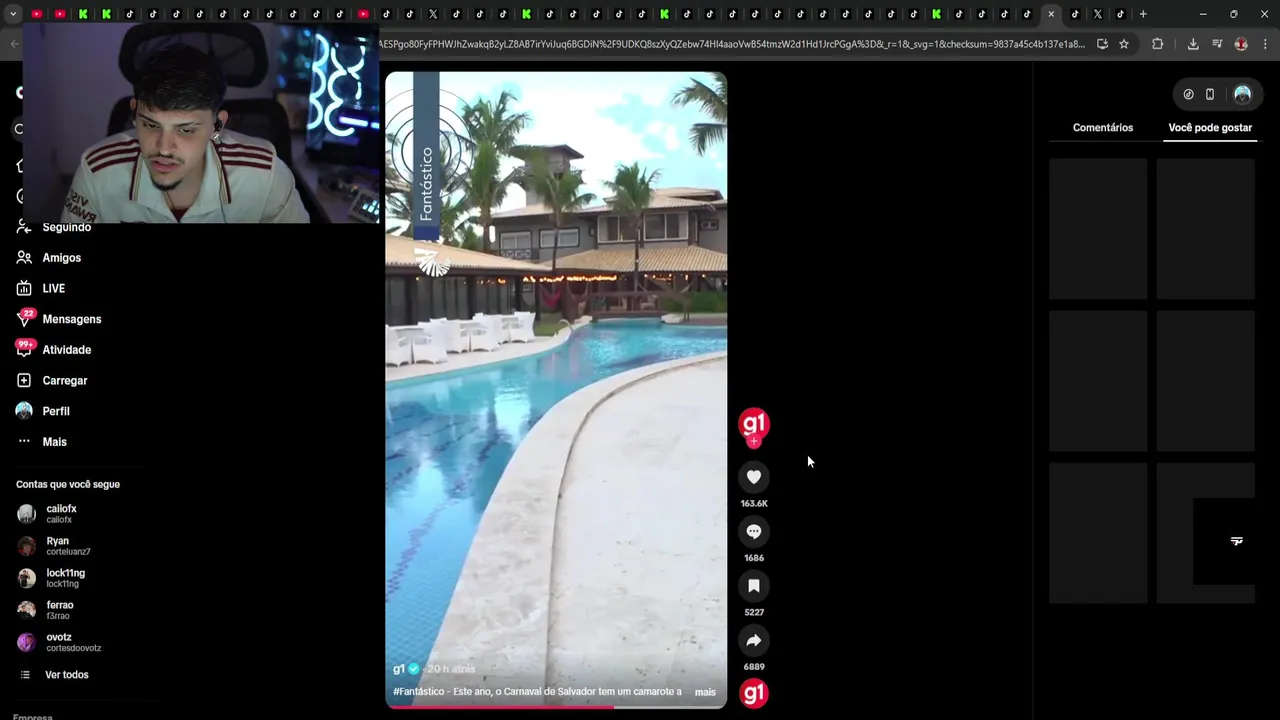
Task: Follow g1 using the red plus badge
Action: click(x=754, y=442)
